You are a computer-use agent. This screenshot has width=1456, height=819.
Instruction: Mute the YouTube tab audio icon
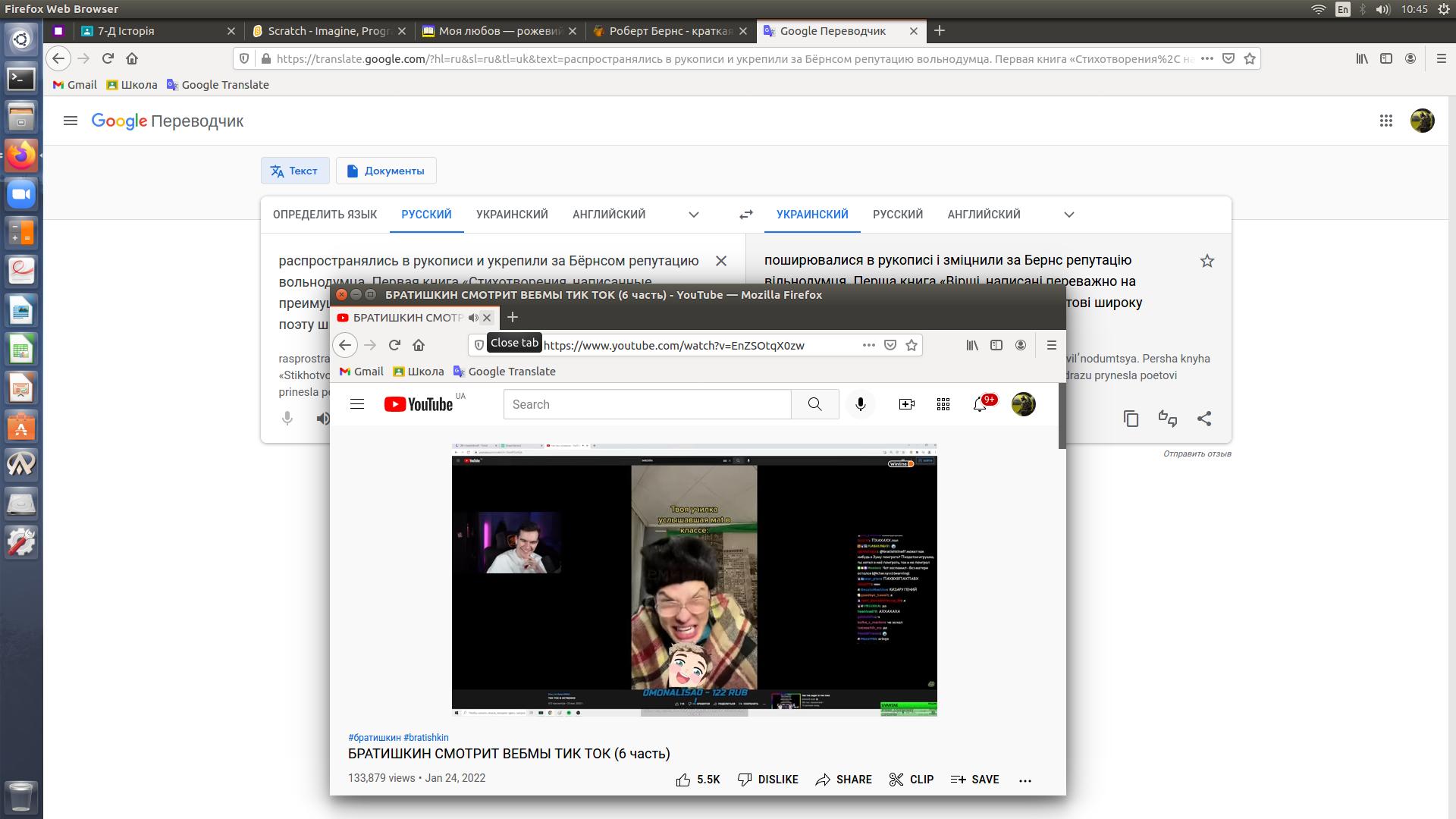(x=473, y=318)
